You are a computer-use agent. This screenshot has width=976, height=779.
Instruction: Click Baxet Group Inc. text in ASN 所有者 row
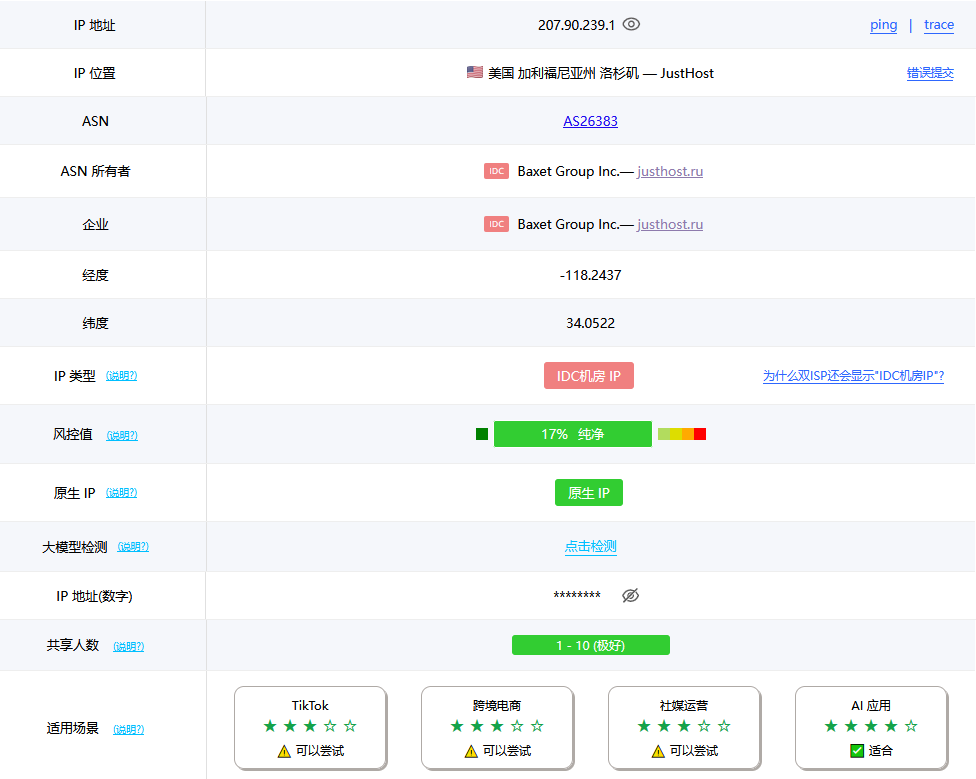coord(568,171)
